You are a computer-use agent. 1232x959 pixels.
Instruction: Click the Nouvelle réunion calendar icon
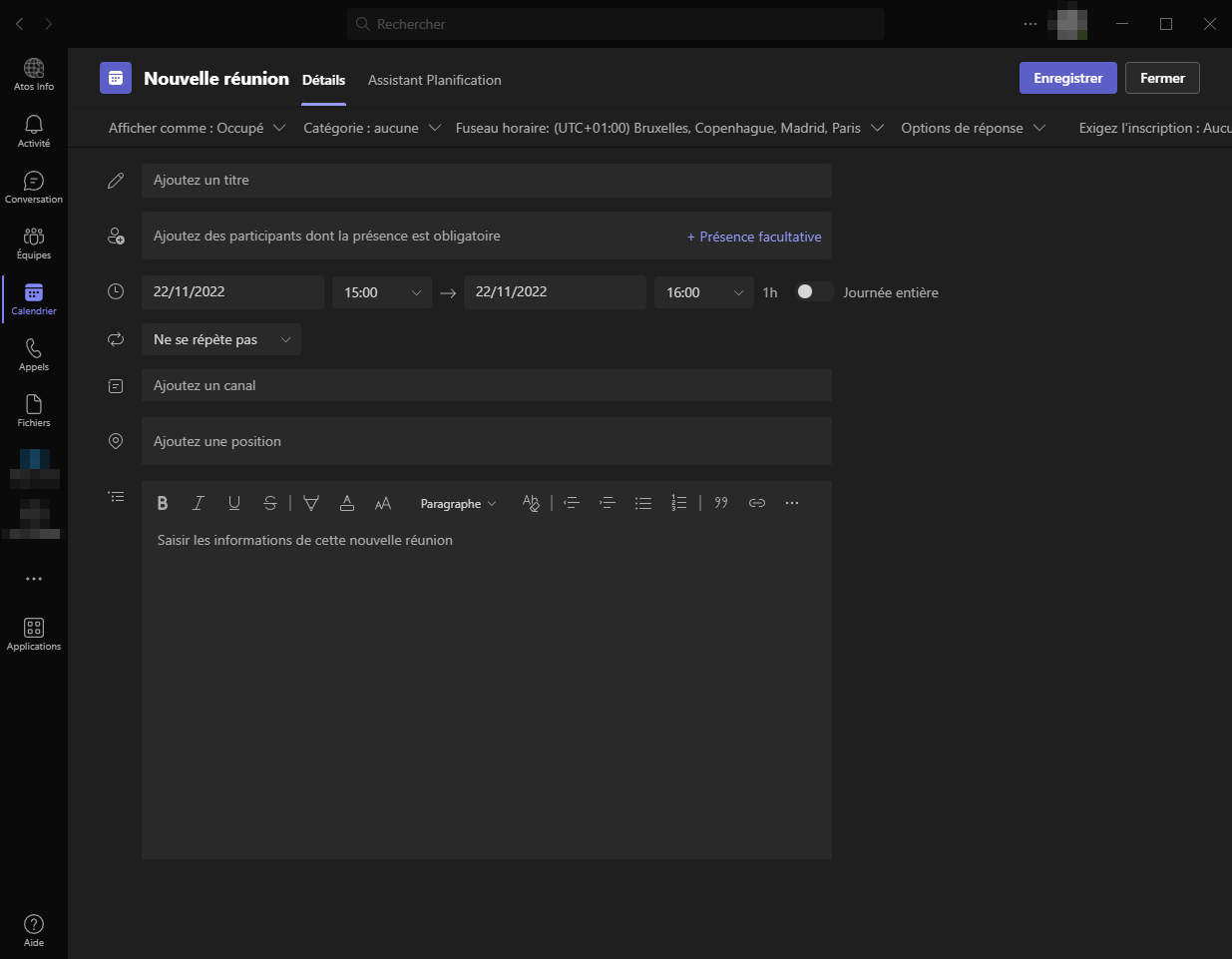tap(116, 78)
